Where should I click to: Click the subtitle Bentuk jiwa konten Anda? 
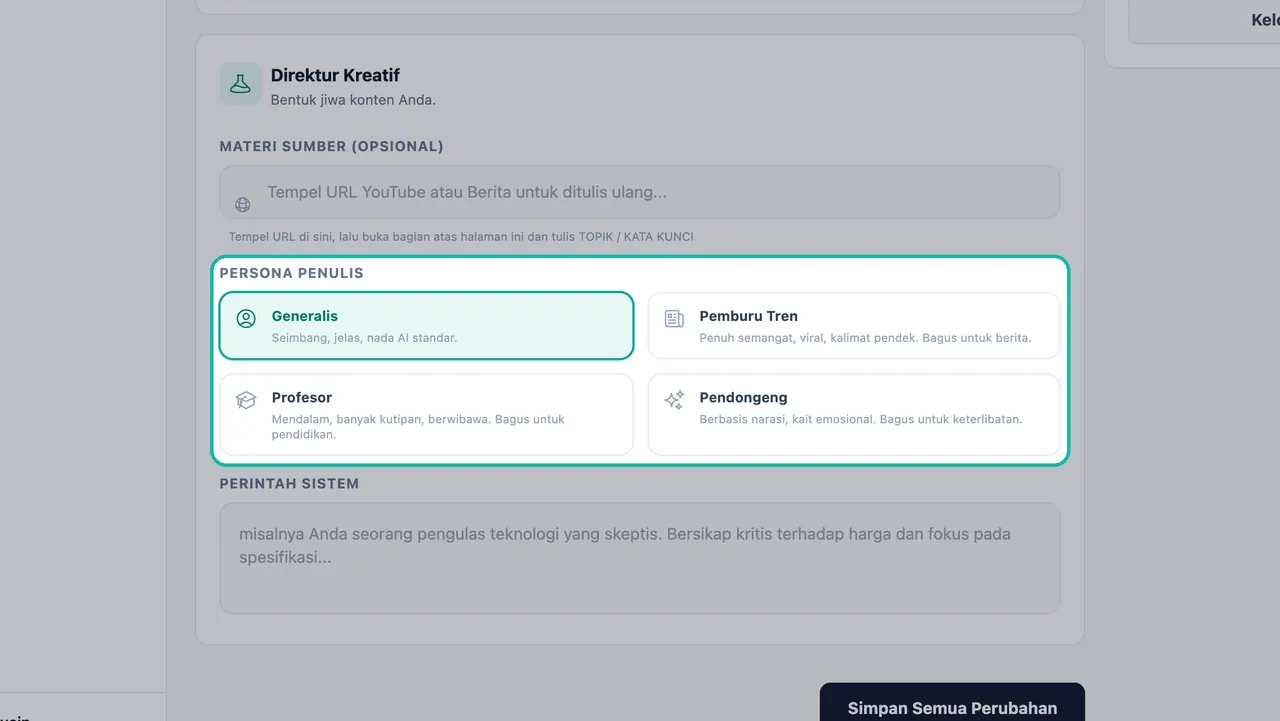pyautogui.click(x=353, y=100)
